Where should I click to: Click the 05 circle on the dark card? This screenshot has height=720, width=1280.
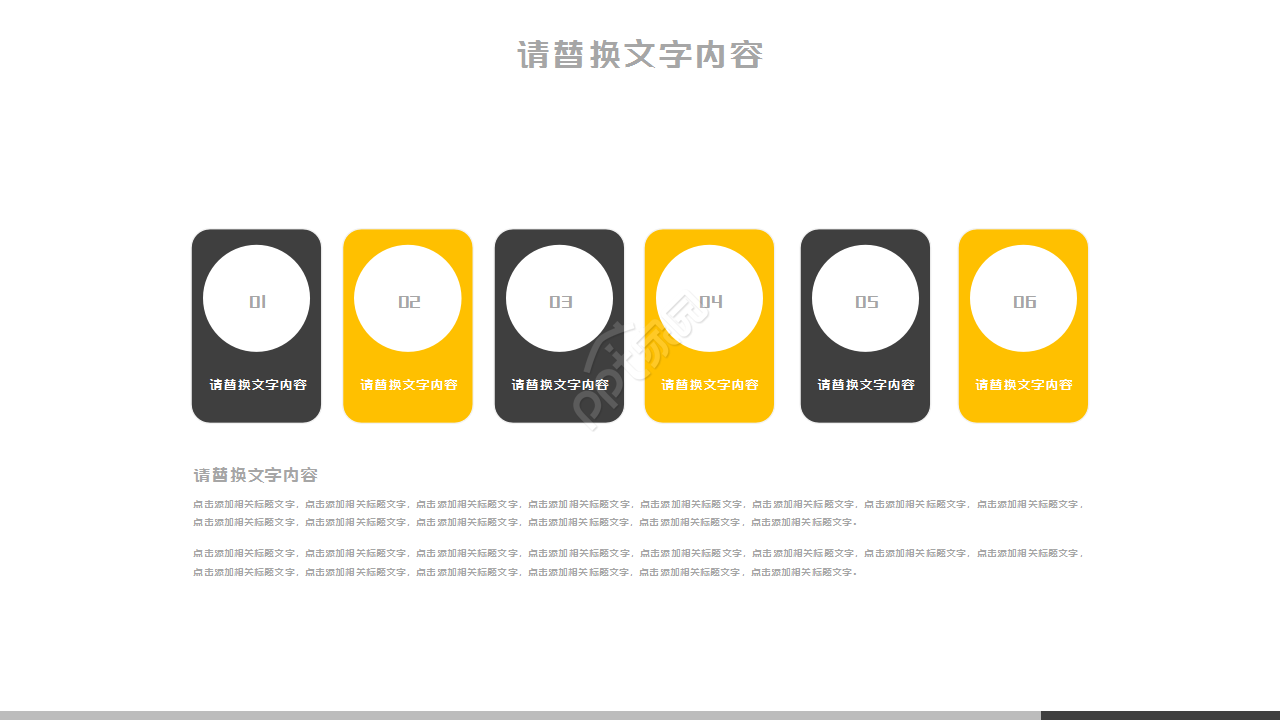865,297
